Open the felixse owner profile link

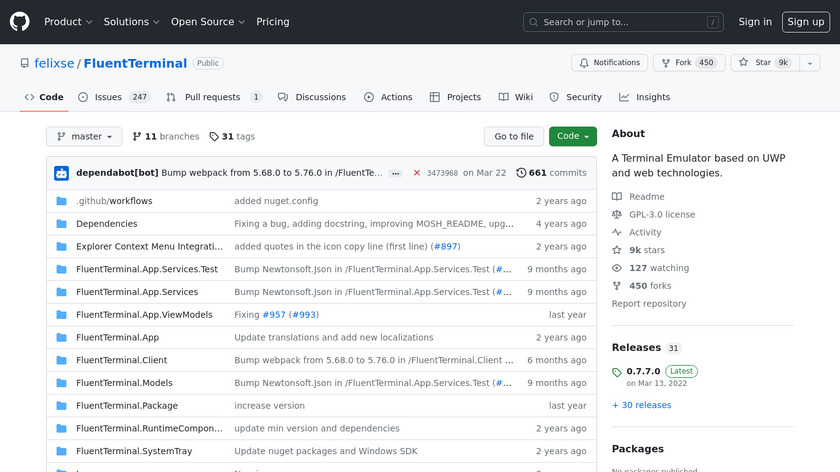tap(54, 63)
